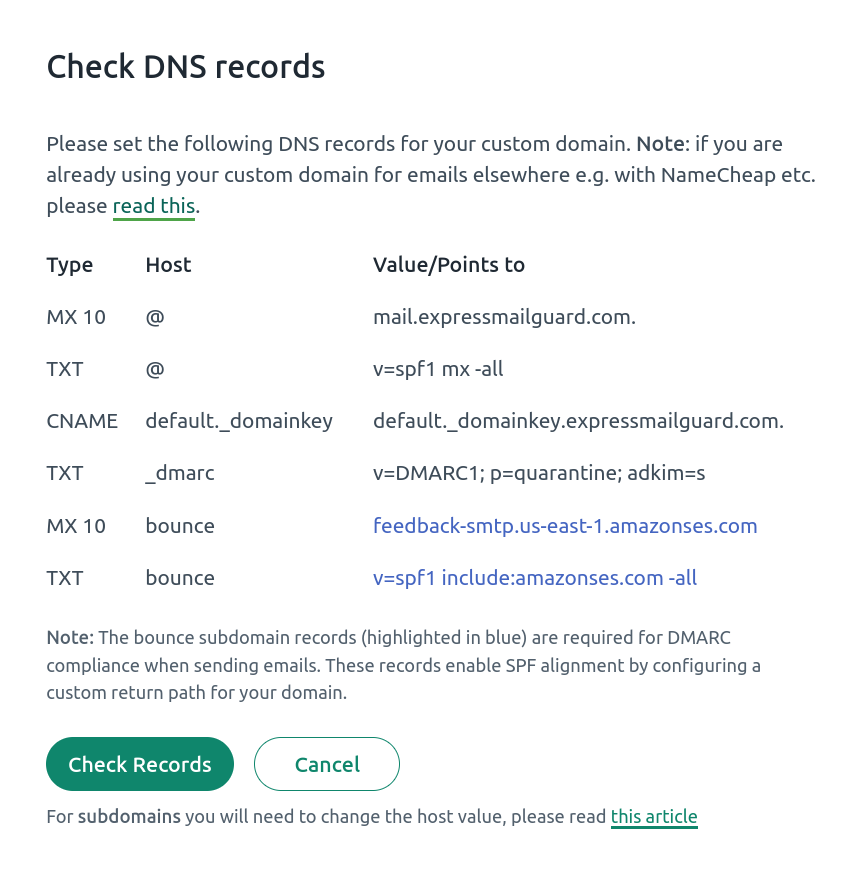Open the 'read this' link
The height and width of the screenshot is (874, 864).
pos(154,206)
